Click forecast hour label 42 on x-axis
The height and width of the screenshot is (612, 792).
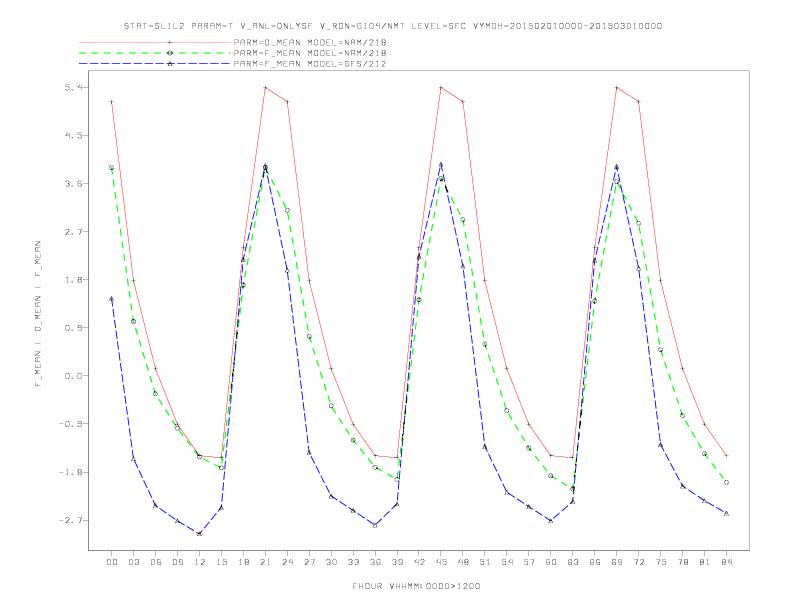coord(419,562)
